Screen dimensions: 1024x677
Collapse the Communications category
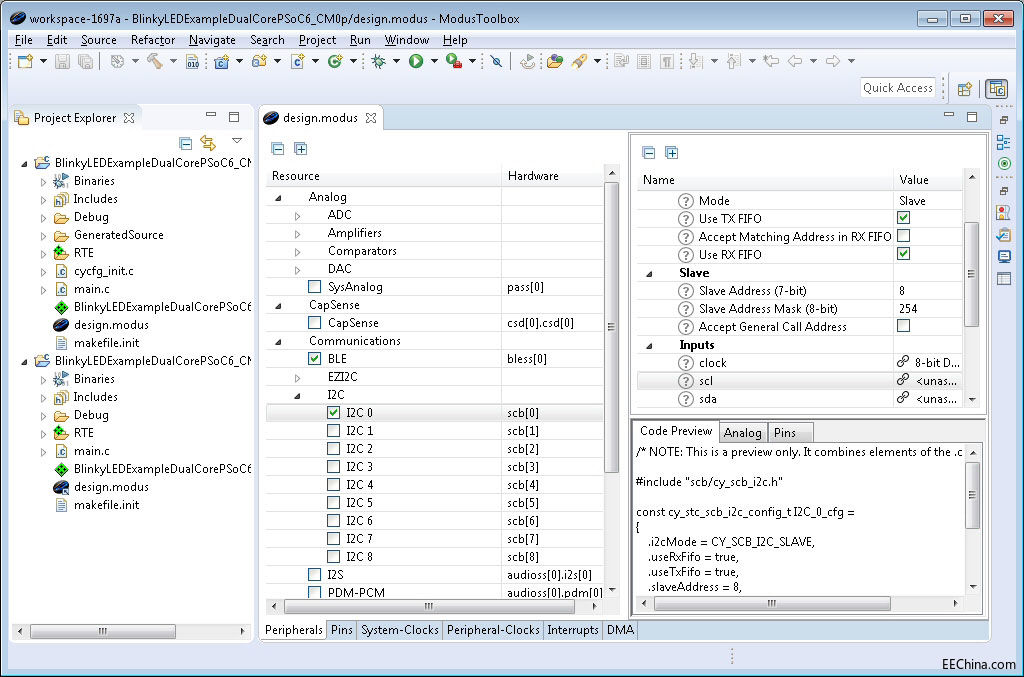tap(278, 341)
